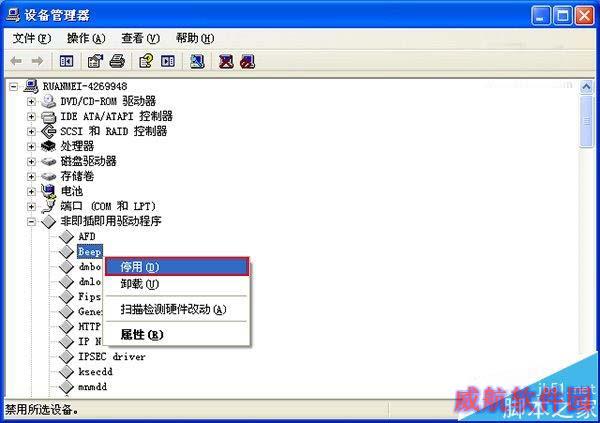Choose 卸载(U) from the context menu
This screenshot has height=423, width=600.
pyautogui.click(x=177, y=284)
